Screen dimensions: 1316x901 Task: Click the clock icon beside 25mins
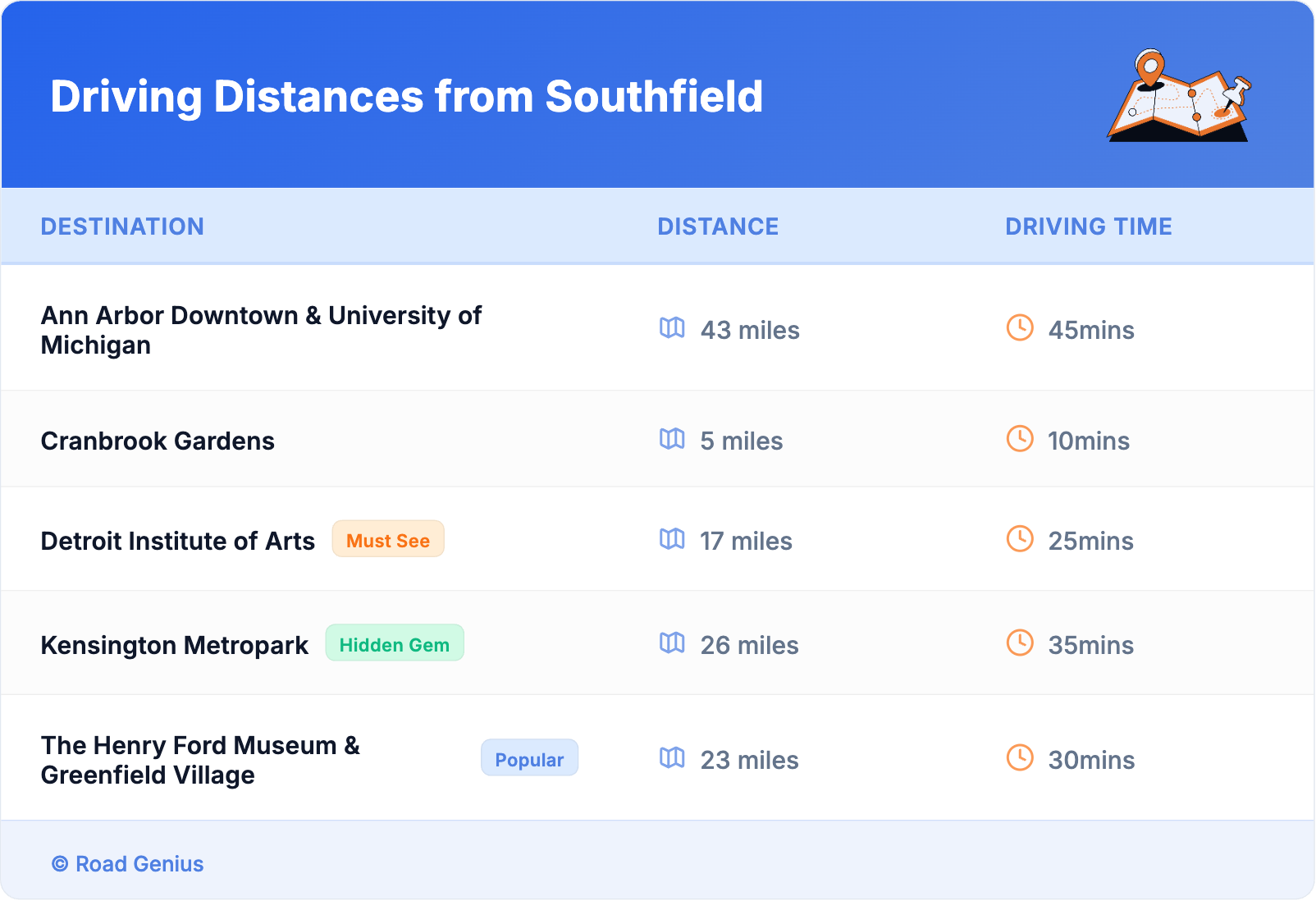click(1020, 539)
